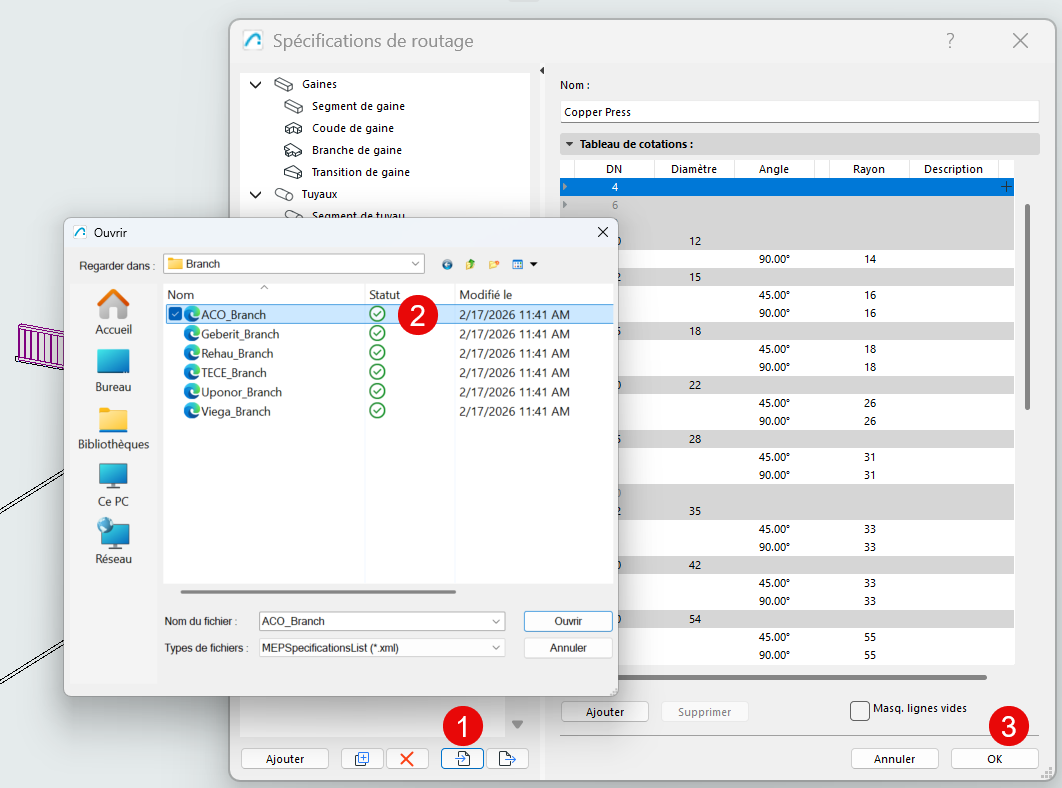Open the Nom du fichier dropdown

coord(496,621)
